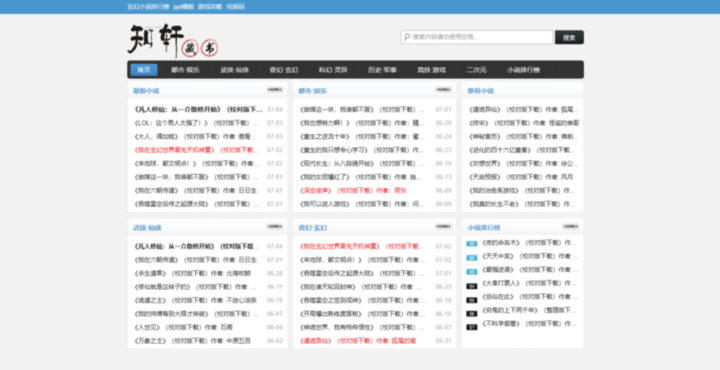Open the 奇幻 玄幻 navigation tab
This screenshot has width=720, height=370.
click(x=284, y=70)
